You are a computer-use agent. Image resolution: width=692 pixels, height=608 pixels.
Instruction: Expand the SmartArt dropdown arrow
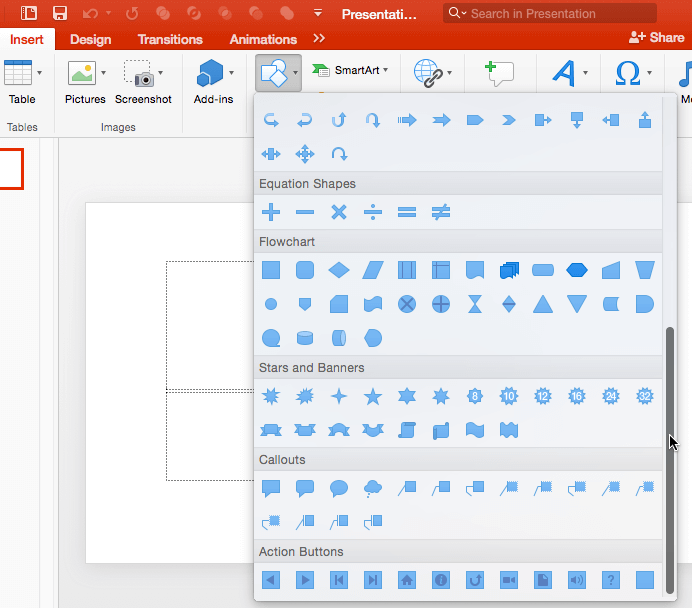click(x=386, y=70)
